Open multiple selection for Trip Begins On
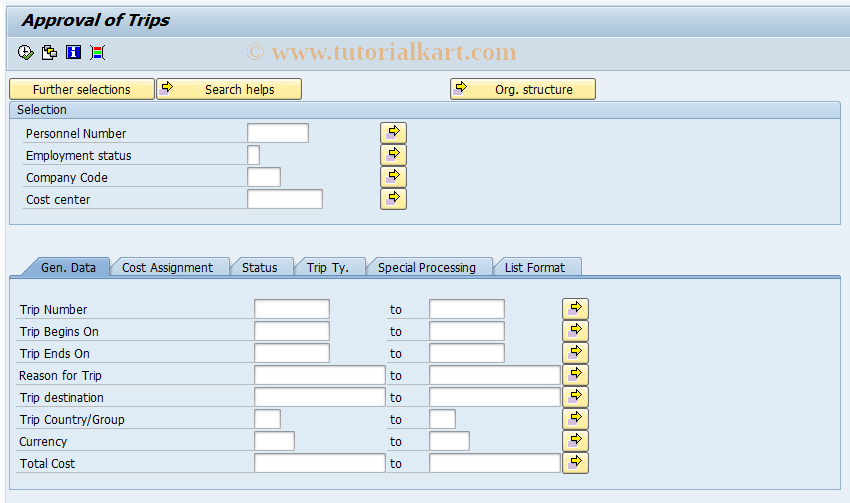850x503 pixels. 575,331
